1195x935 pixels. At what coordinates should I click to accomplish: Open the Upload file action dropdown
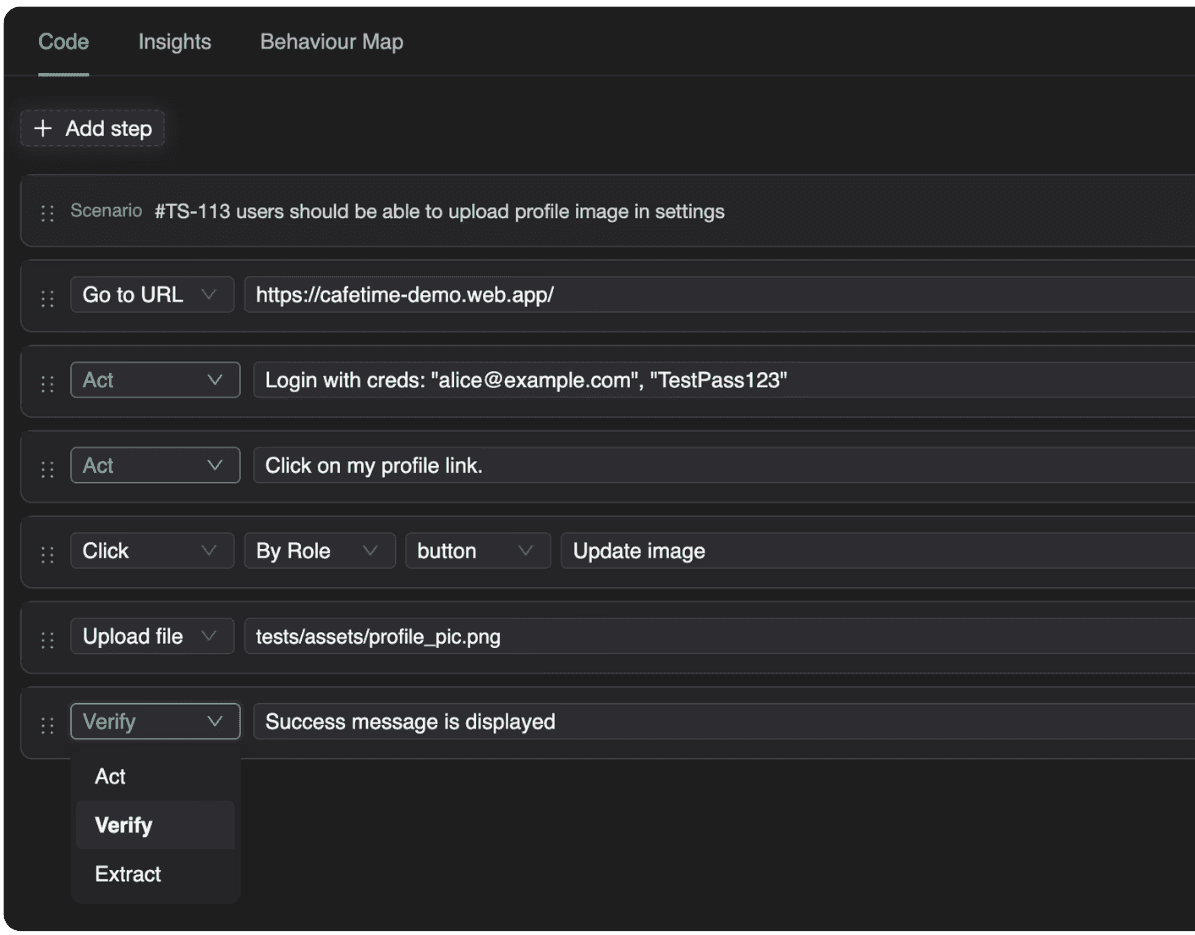click(151, 637)
